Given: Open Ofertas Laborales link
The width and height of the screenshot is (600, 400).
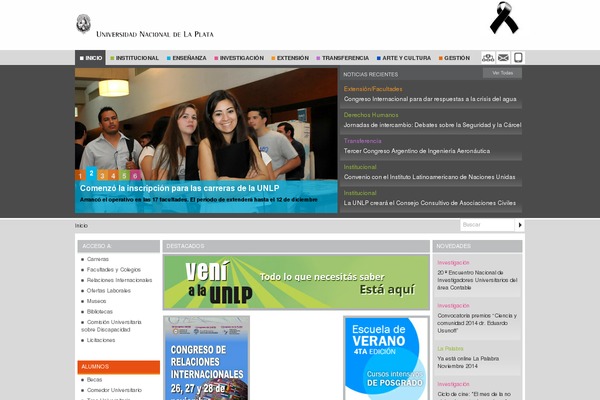Looking at the screenshot, I should [x=109, y=291].
